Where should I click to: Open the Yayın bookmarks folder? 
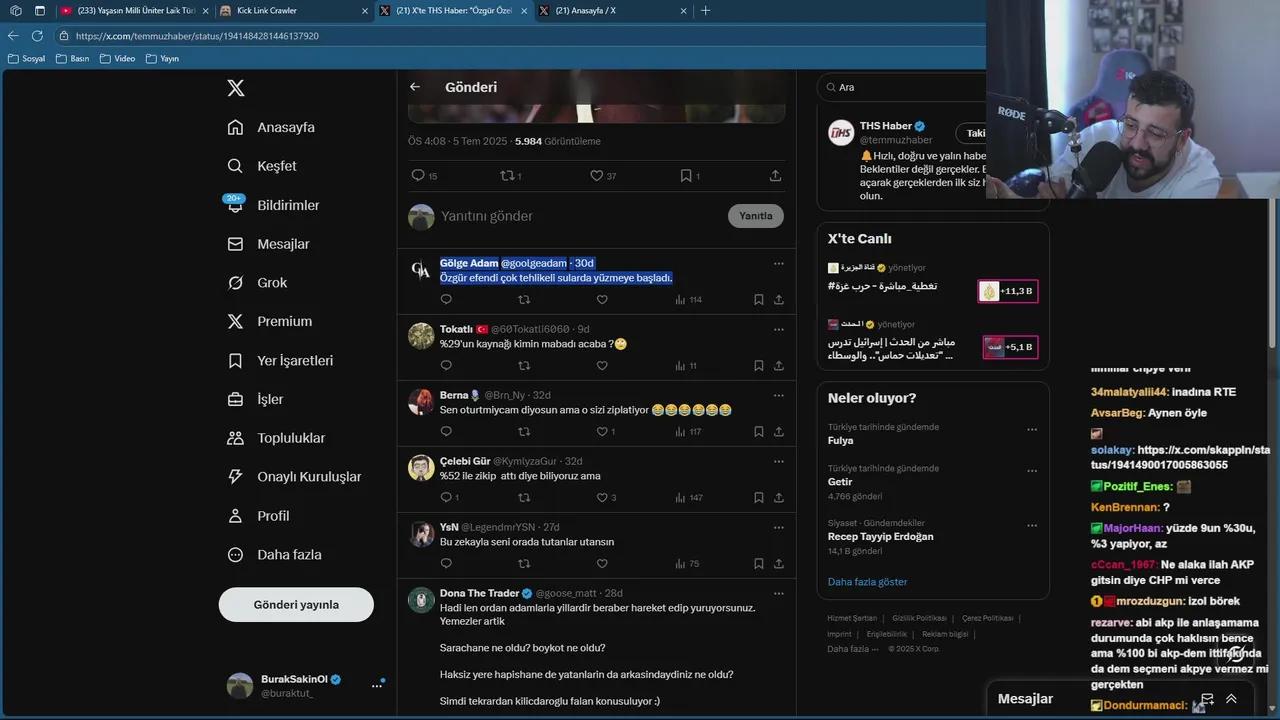click(162, 59)
